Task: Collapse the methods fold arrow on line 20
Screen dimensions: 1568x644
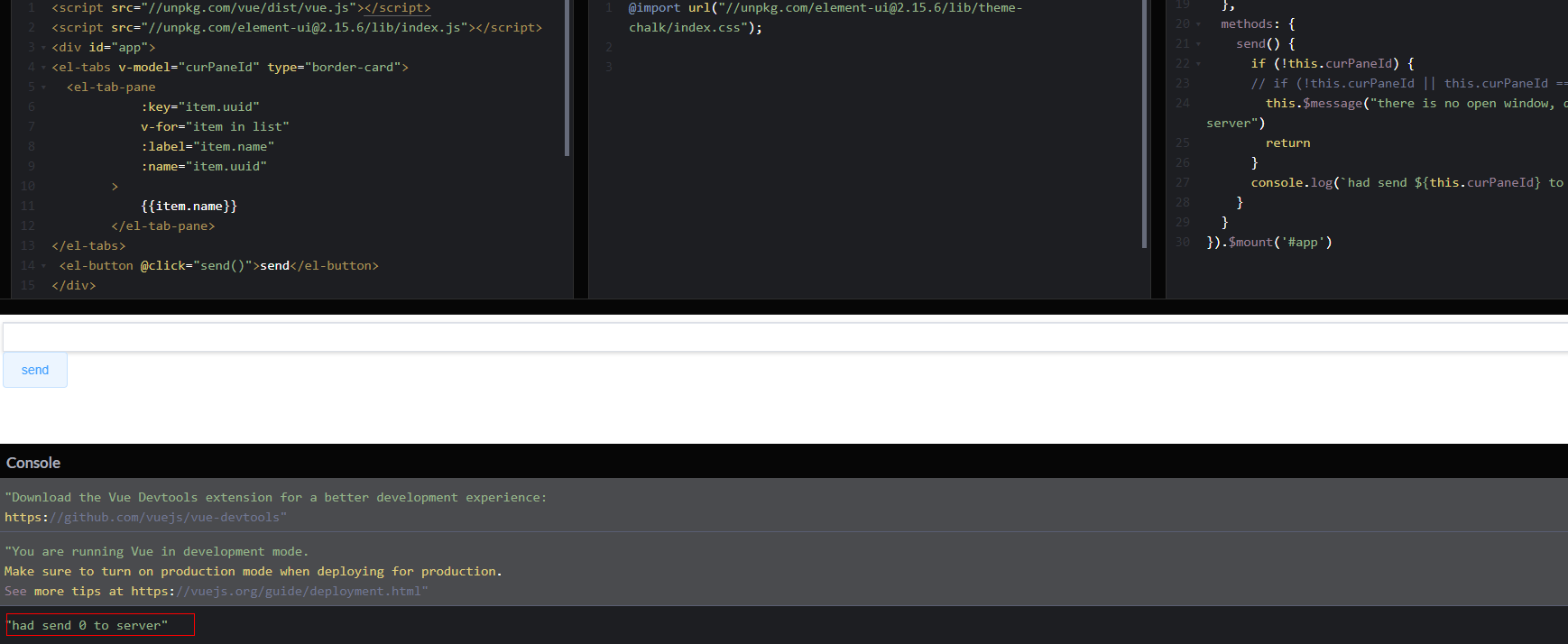Action: coord(1198,24)
